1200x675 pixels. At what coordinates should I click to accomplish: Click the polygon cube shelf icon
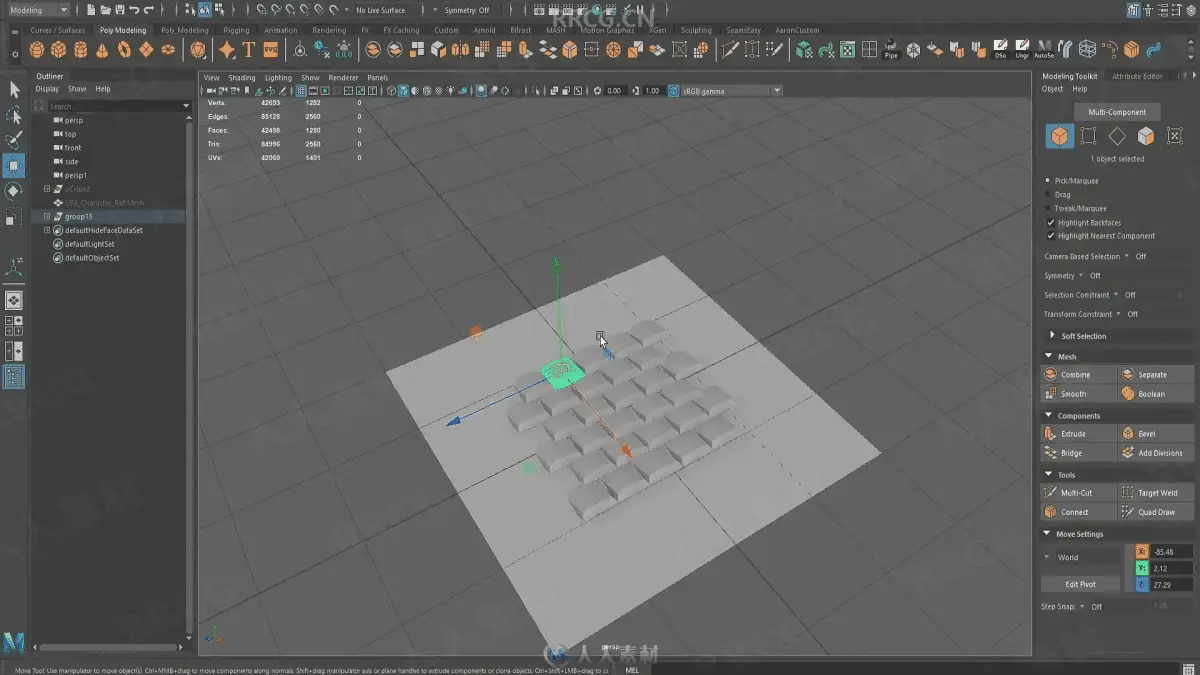(x=59, y=50)
